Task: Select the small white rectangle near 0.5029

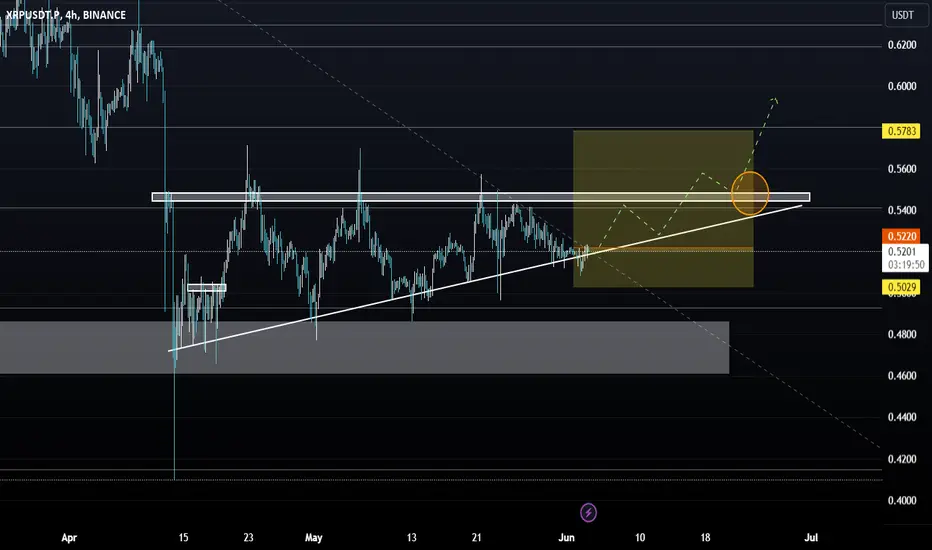Action: click(x=206, y=288)
